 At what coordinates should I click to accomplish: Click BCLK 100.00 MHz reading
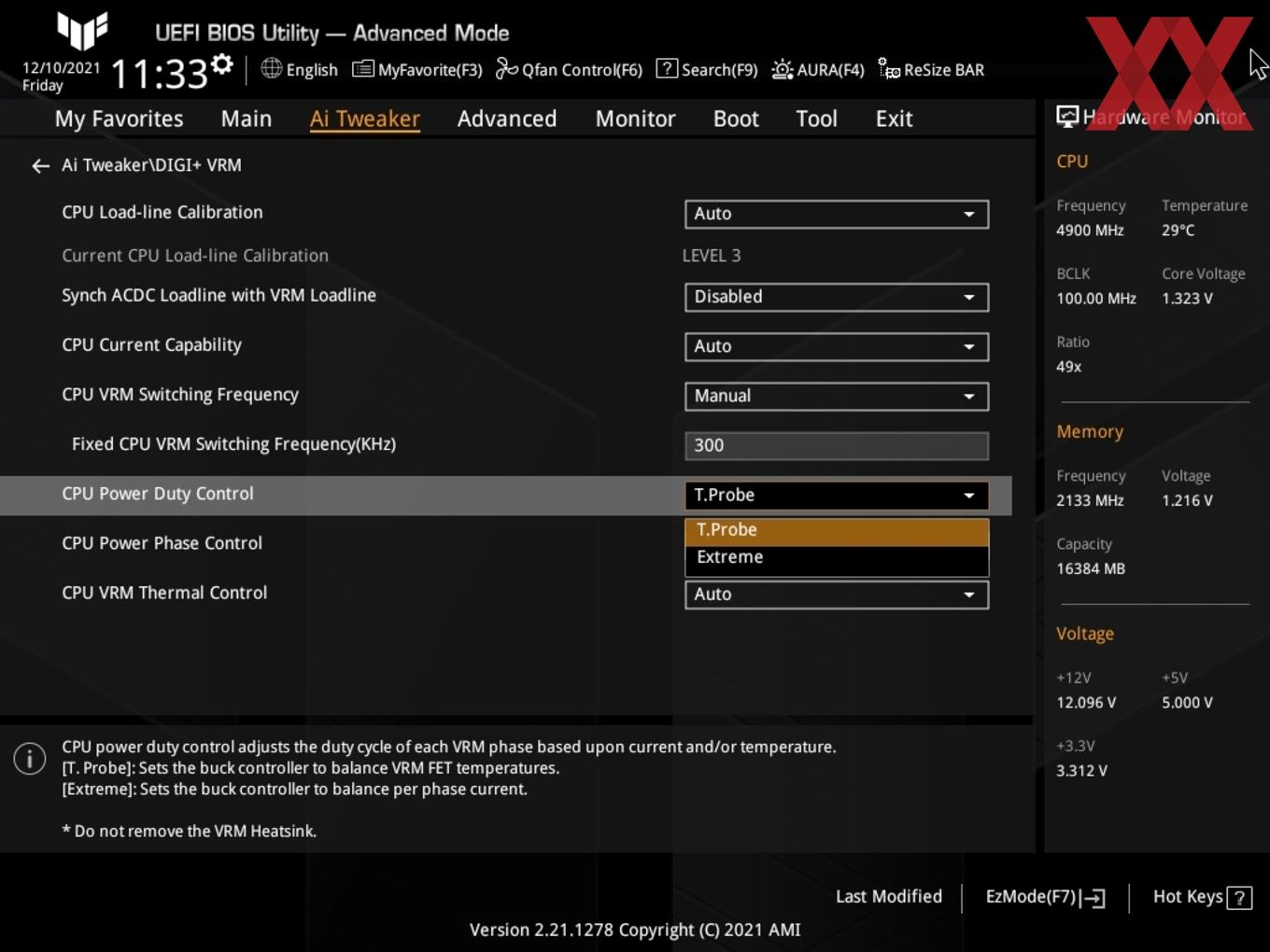(x=1096, y=299)
